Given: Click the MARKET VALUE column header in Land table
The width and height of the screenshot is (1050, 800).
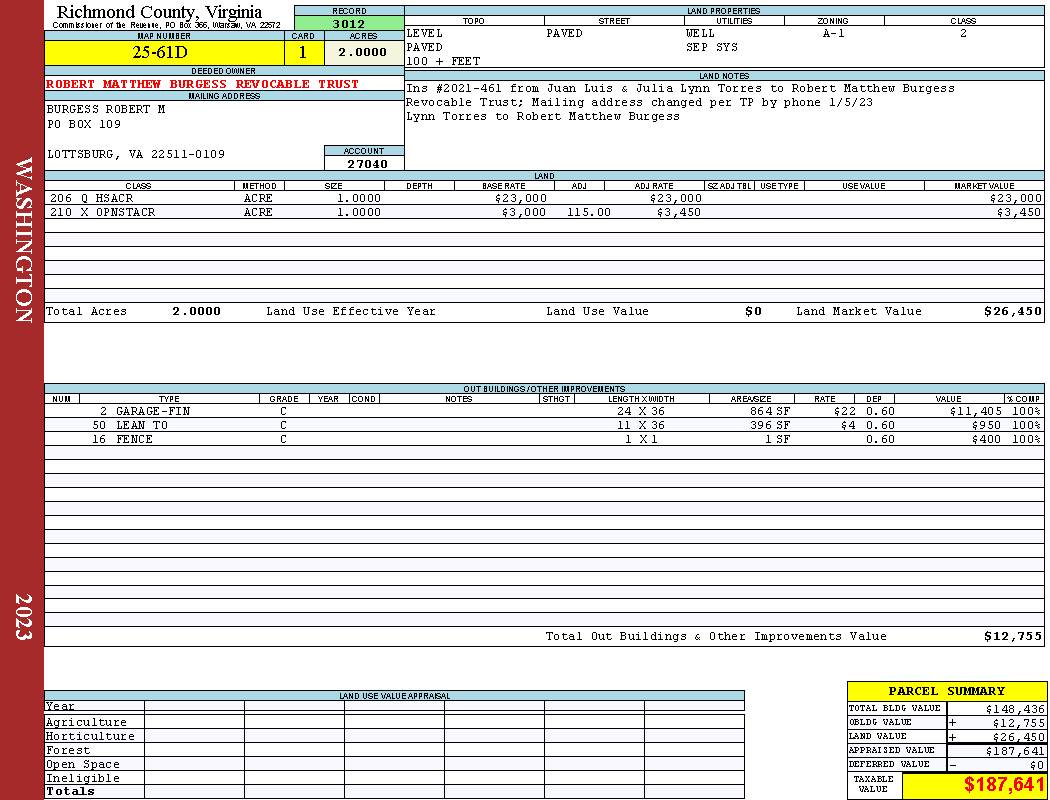Looking at the screenshot, I should click(x=984, y=185).
